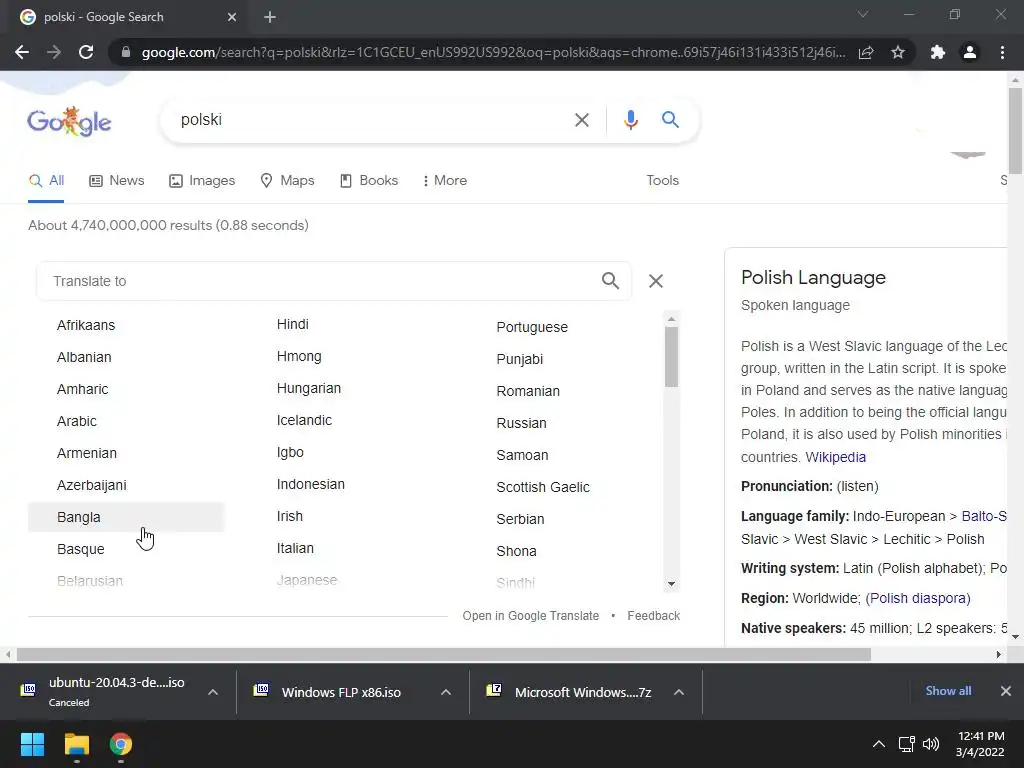Open a new tab with plus button
This screenshot has width=1024, height=768.
point(270,17)
